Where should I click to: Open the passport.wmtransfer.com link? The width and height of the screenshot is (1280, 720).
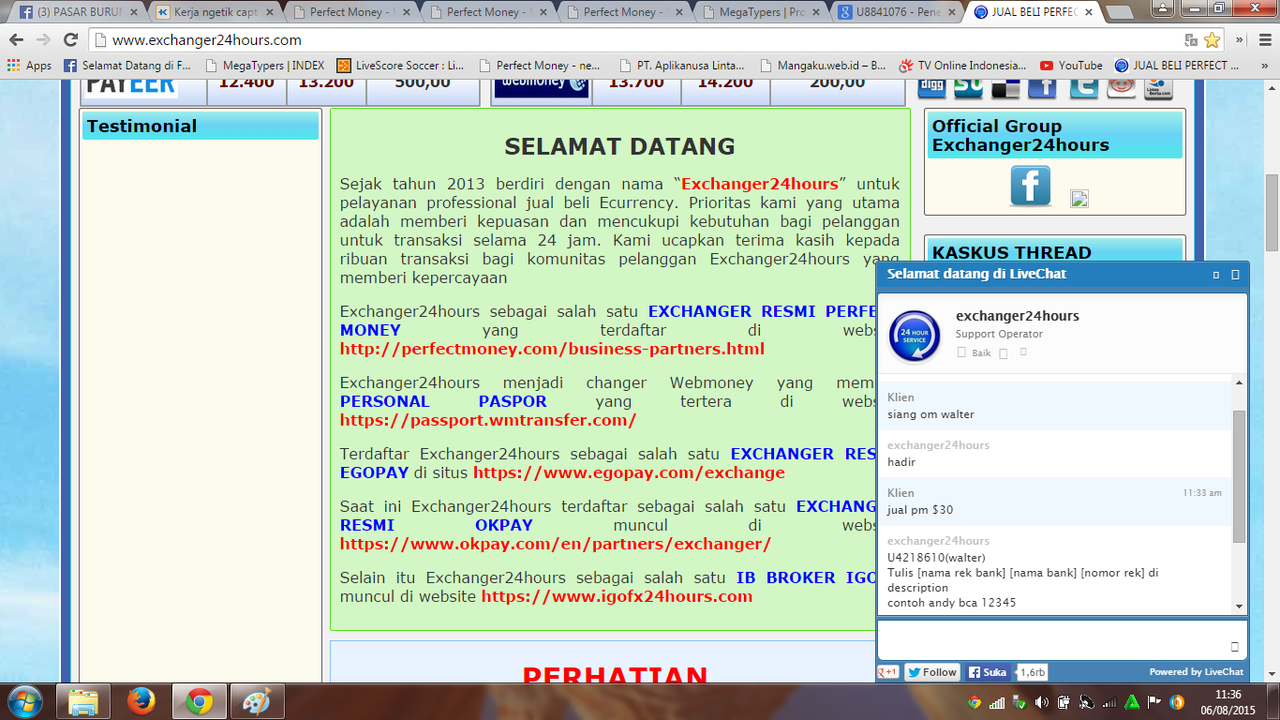tap(488, 420)
